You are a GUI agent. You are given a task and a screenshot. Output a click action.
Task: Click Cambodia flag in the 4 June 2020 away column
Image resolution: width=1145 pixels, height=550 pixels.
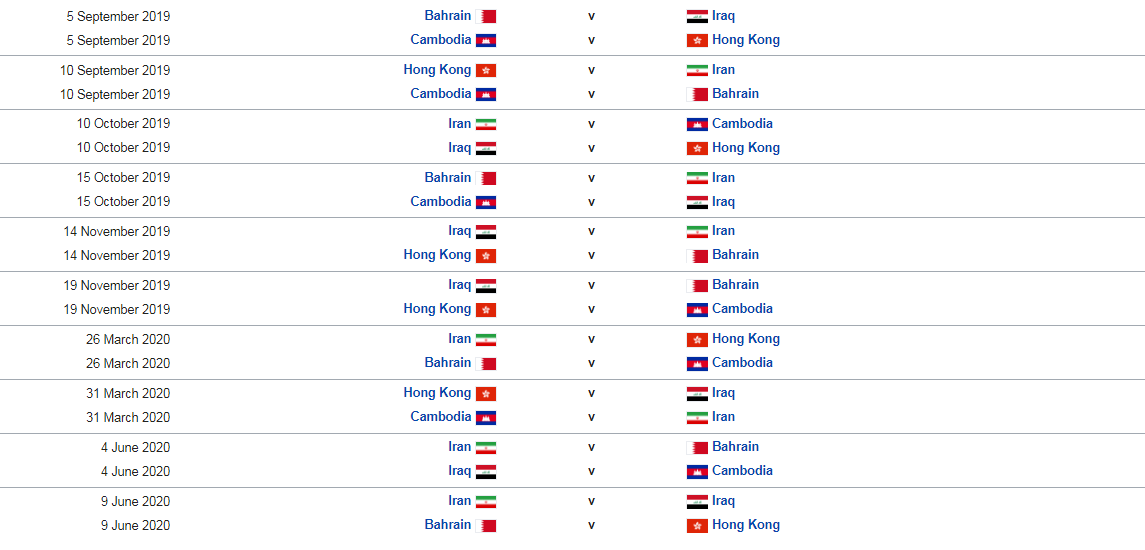697,471
